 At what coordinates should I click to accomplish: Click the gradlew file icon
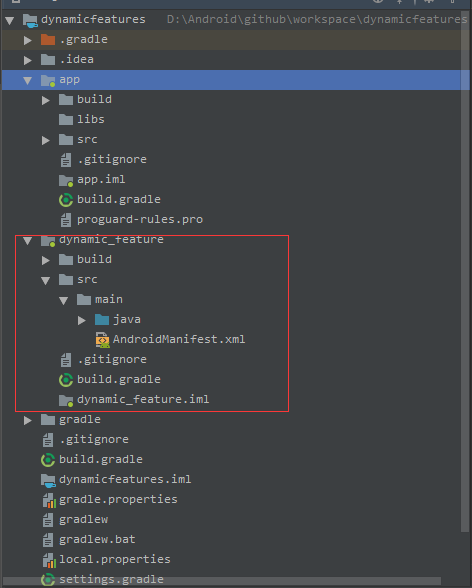pos(48,520)
